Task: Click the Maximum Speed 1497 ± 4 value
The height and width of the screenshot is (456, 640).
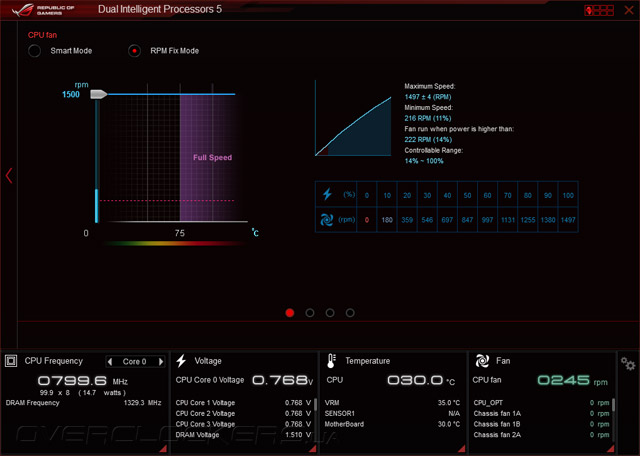Action: [x=428, y=97]
